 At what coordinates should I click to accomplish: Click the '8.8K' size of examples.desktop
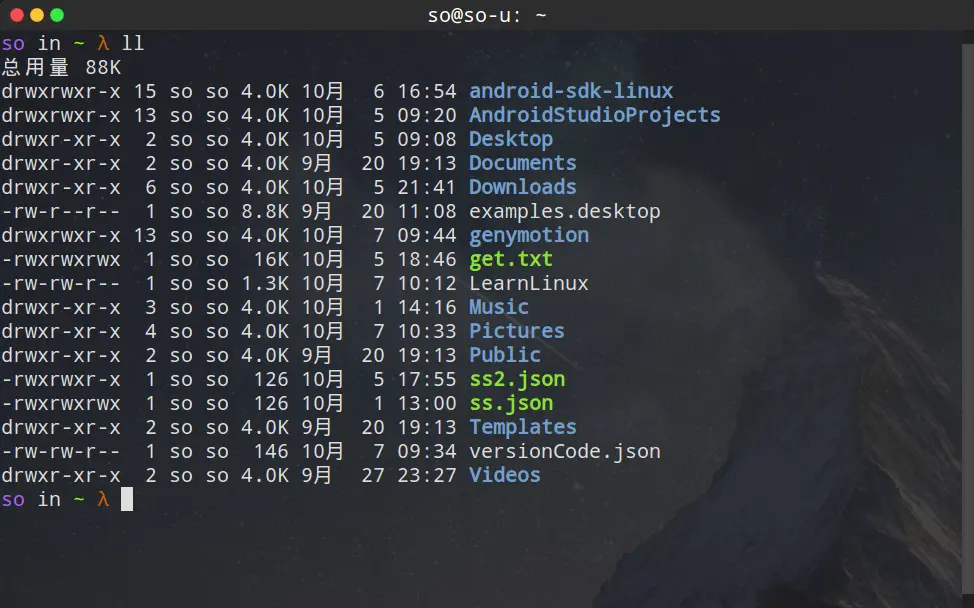coord(265,212)
